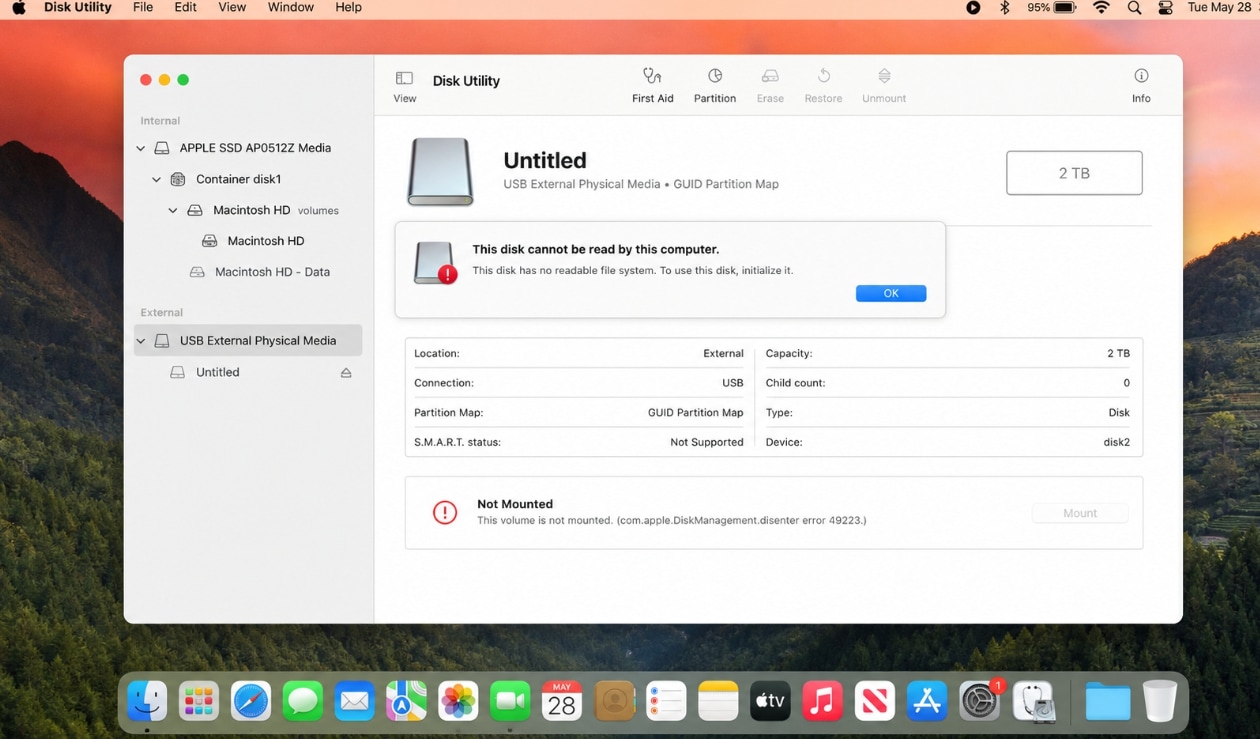Open Finder from the Dock

[x=147, y=701]
